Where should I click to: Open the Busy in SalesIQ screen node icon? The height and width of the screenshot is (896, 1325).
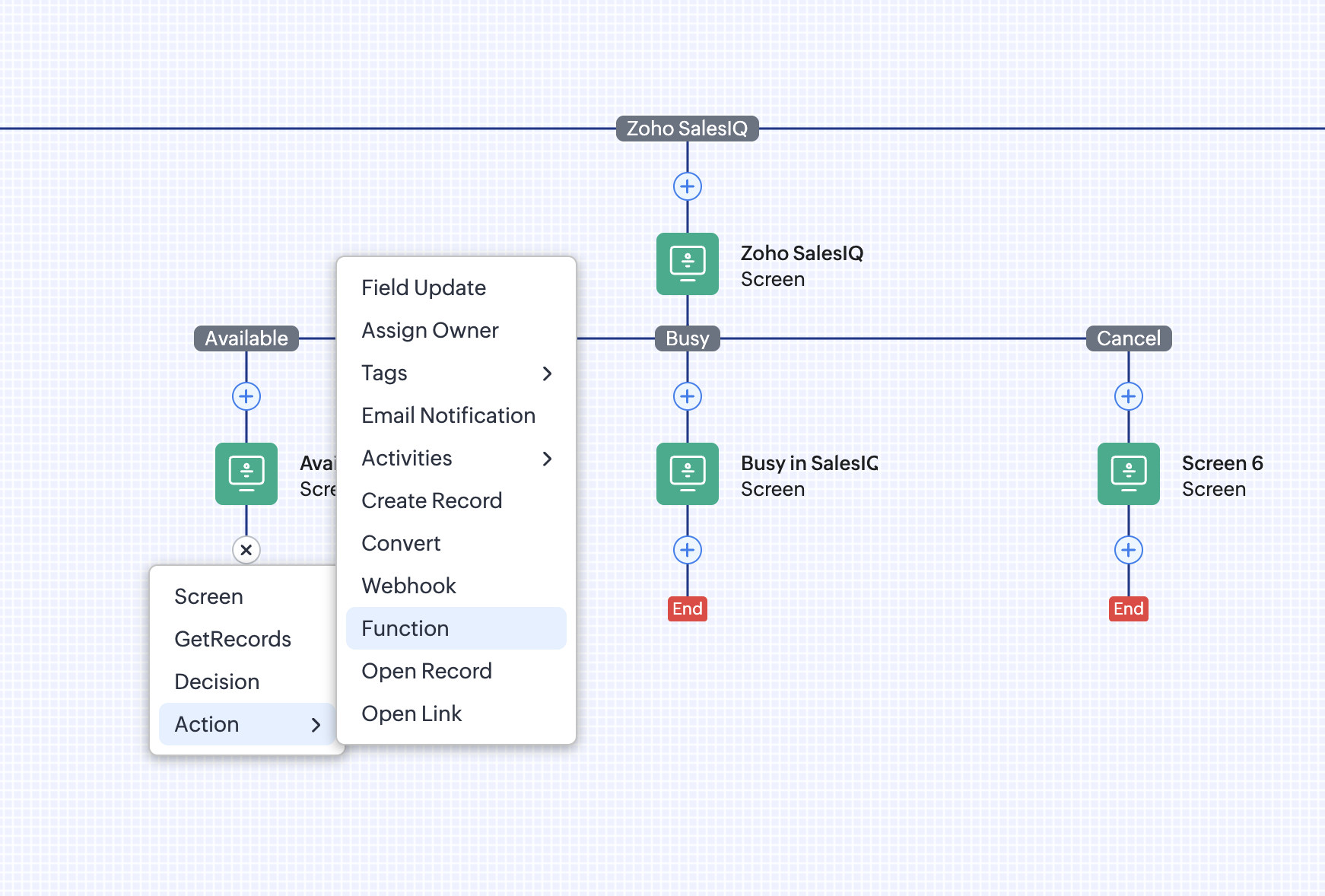point(688,474)
